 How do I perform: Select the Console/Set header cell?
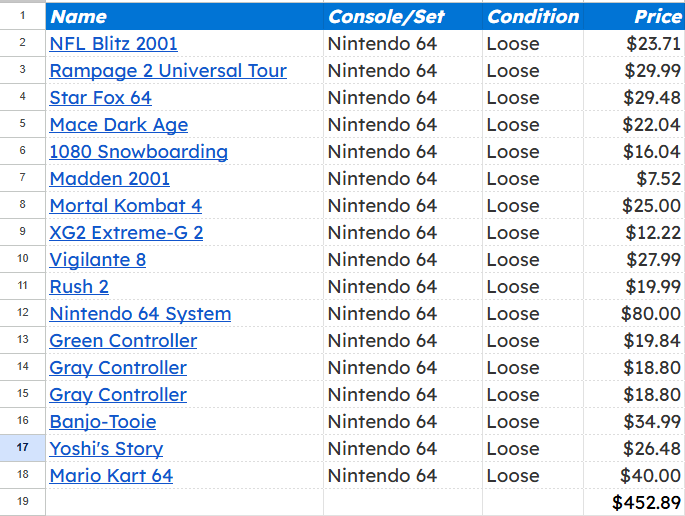[x=403, y=17]
